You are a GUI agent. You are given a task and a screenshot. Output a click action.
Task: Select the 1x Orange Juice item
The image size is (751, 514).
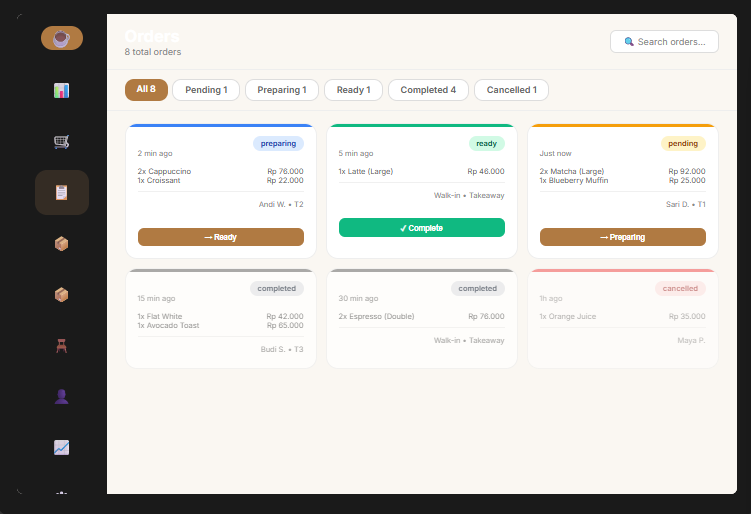(568, 317)
